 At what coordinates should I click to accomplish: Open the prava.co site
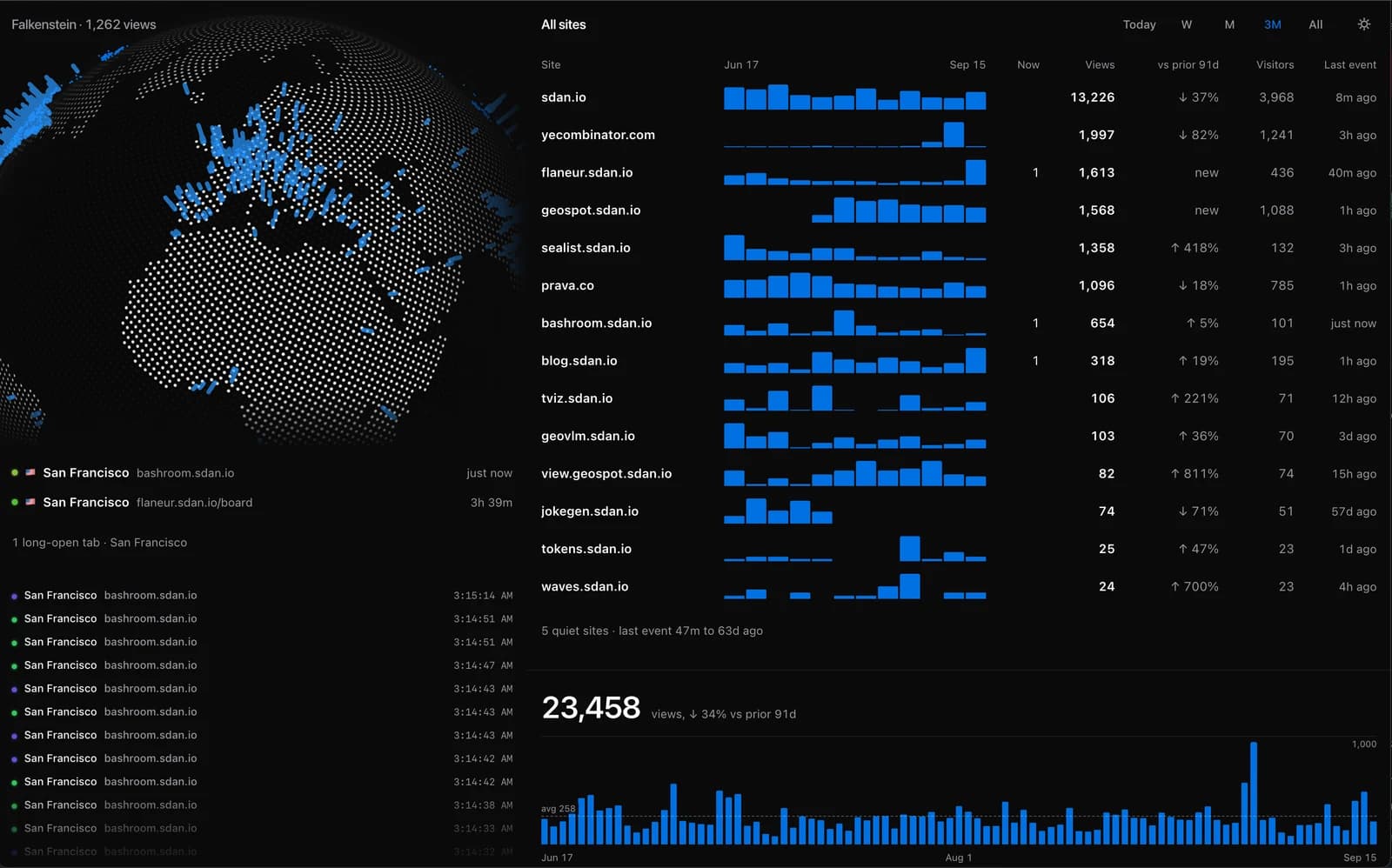point(567,285)
